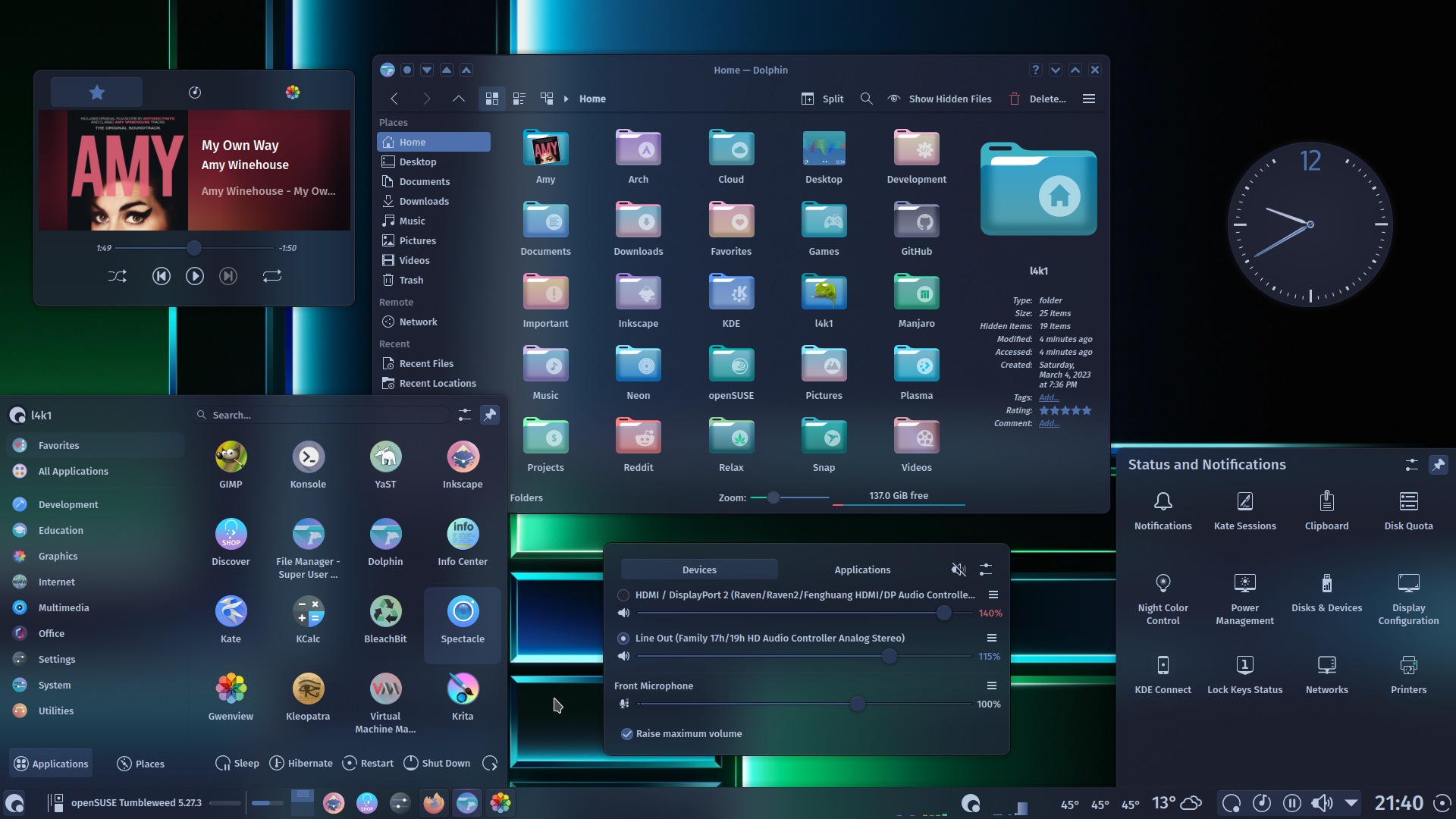Select Graphics category in launcher
1456x819 pixels.
coord(96,556)
